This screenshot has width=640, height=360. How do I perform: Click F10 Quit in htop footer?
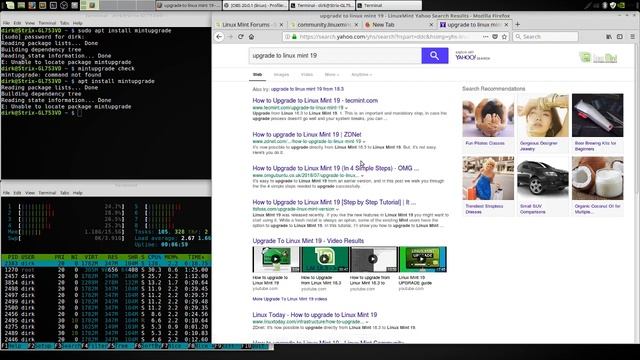(x=256, y=346)
